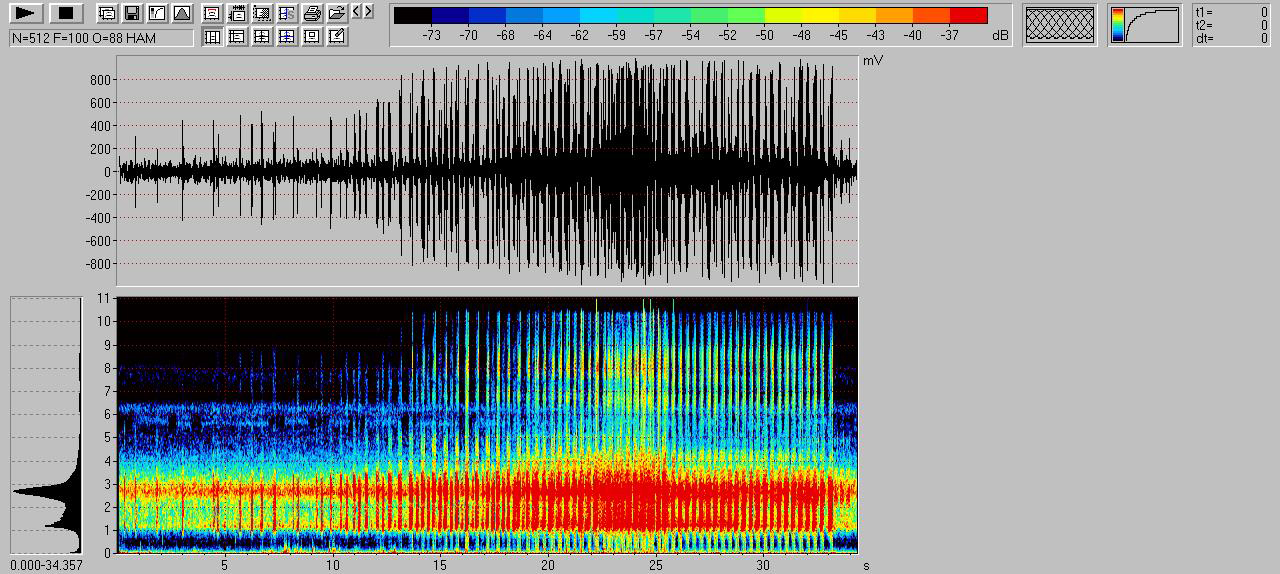Toggle the pressed layout button in second toolbar row
Viewport: 1280px width, 574px height.
point(212,36)
